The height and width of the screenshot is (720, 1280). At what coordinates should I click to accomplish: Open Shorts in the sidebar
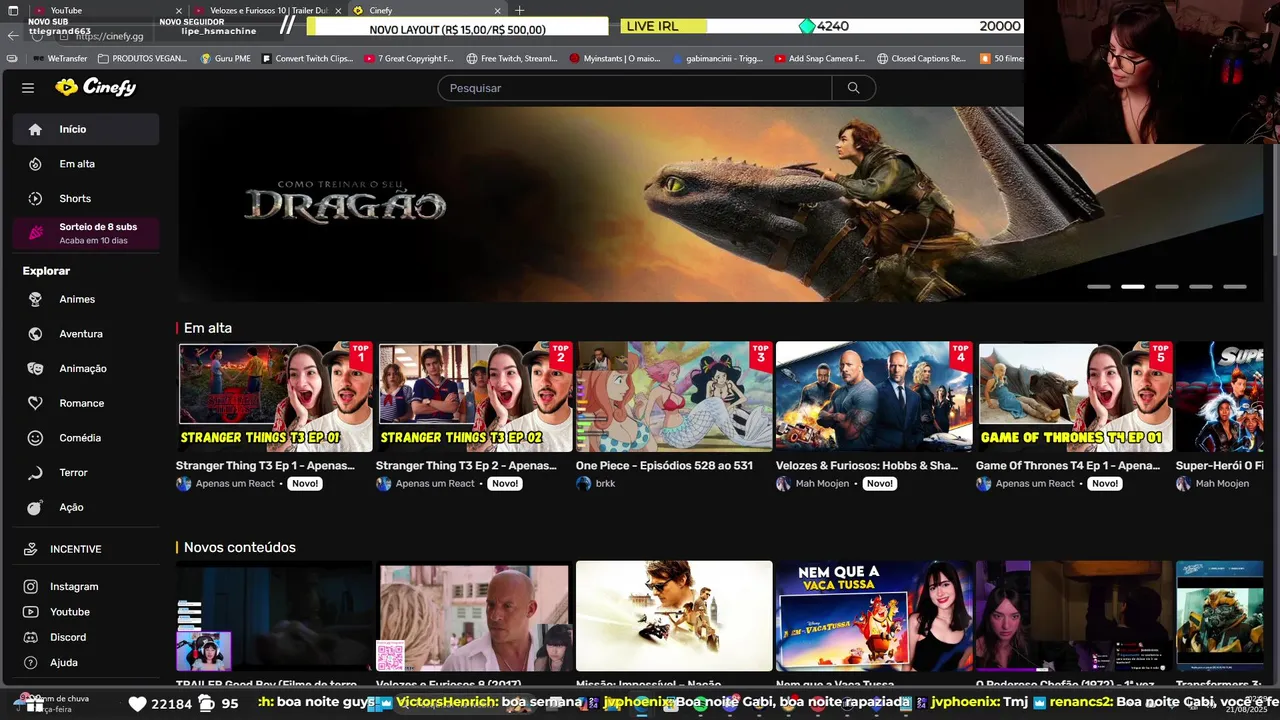[x=86, y=199]
